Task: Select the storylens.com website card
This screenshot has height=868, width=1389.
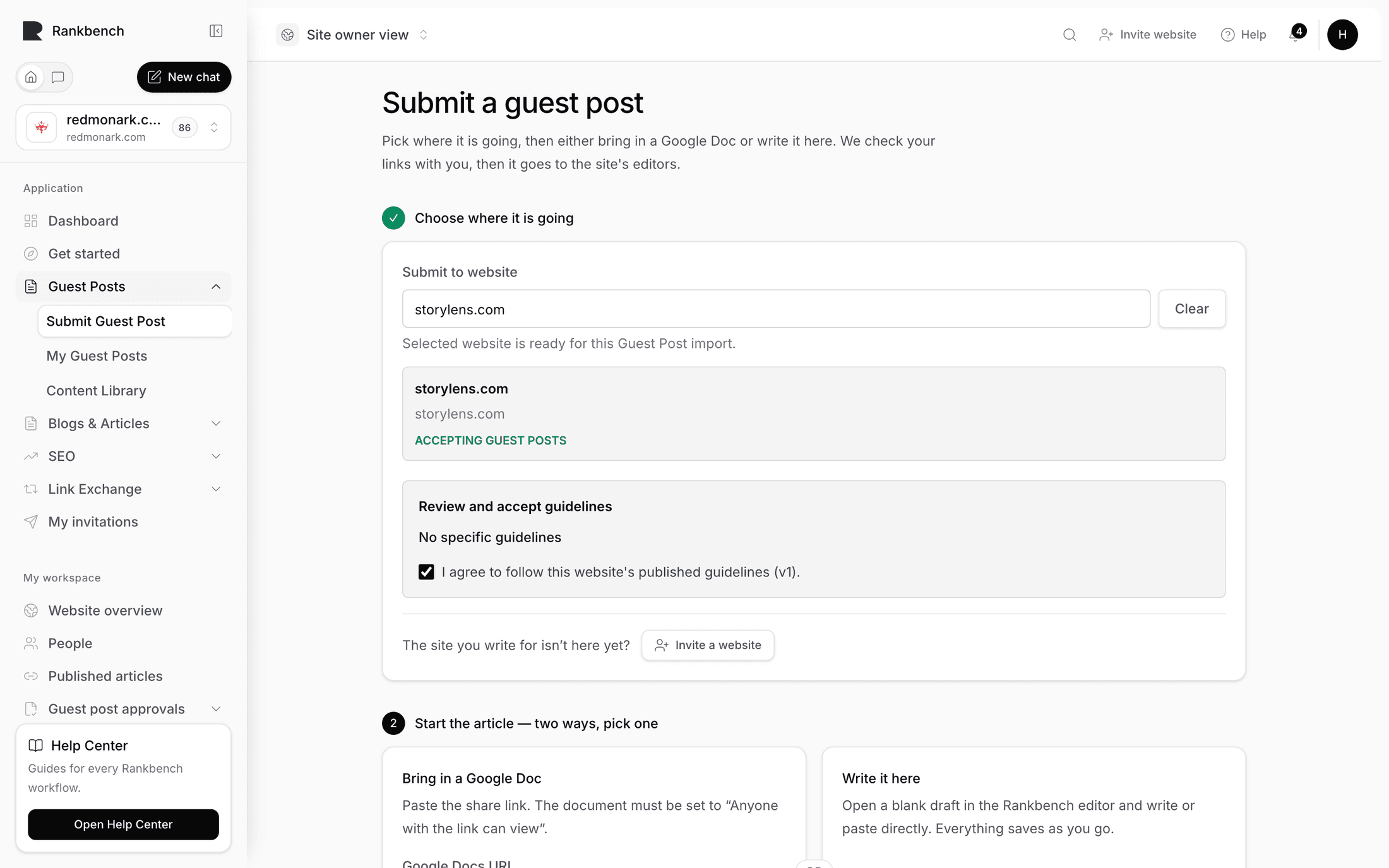Action: coord(814,413)
